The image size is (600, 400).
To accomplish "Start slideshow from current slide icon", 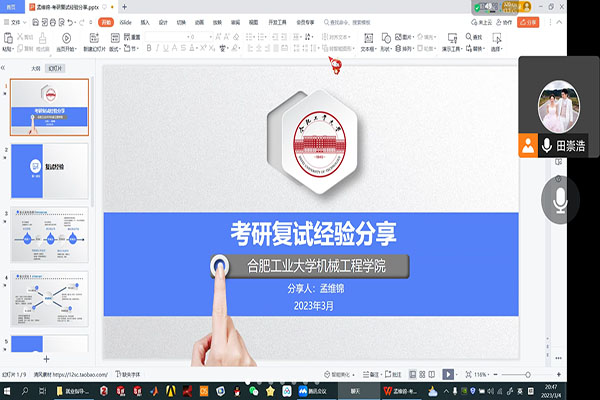I will click(66, 38).
